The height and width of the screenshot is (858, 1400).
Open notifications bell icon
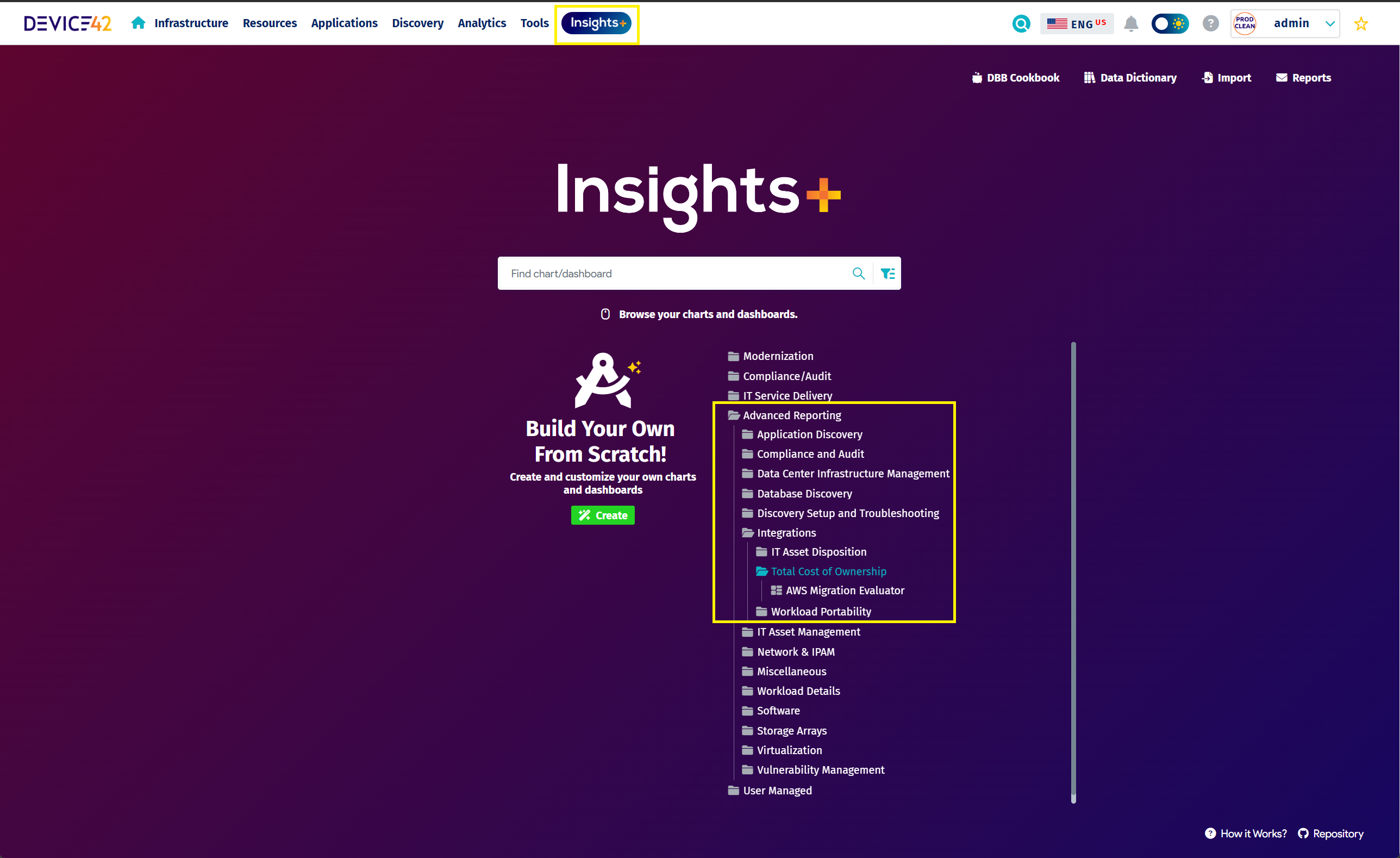click(x=1130, y=23)
